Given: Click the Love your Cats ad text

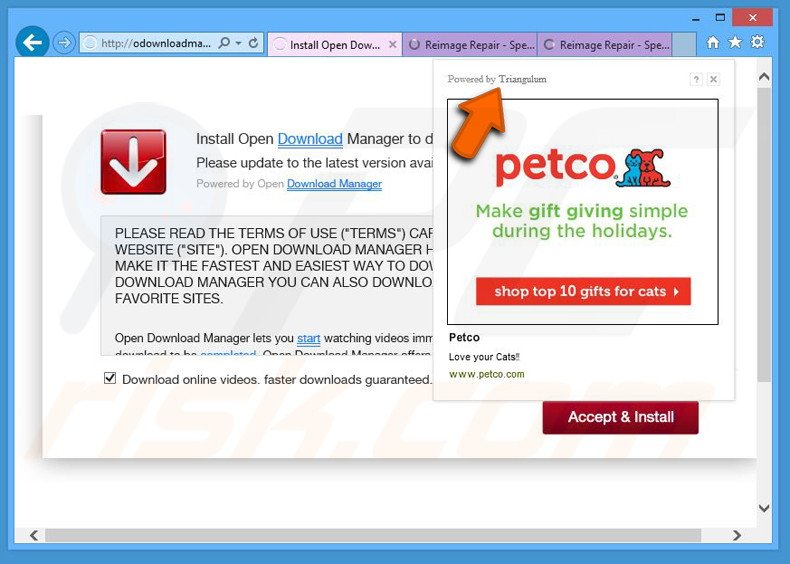Looking at the screenshot, I should tap(484, 357).
